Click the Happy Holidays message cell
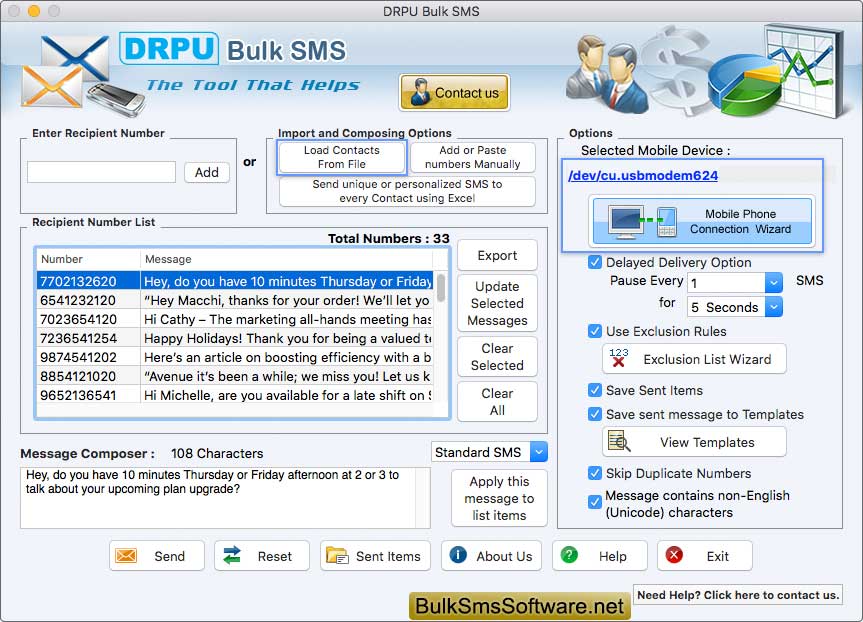 point(287,338)
